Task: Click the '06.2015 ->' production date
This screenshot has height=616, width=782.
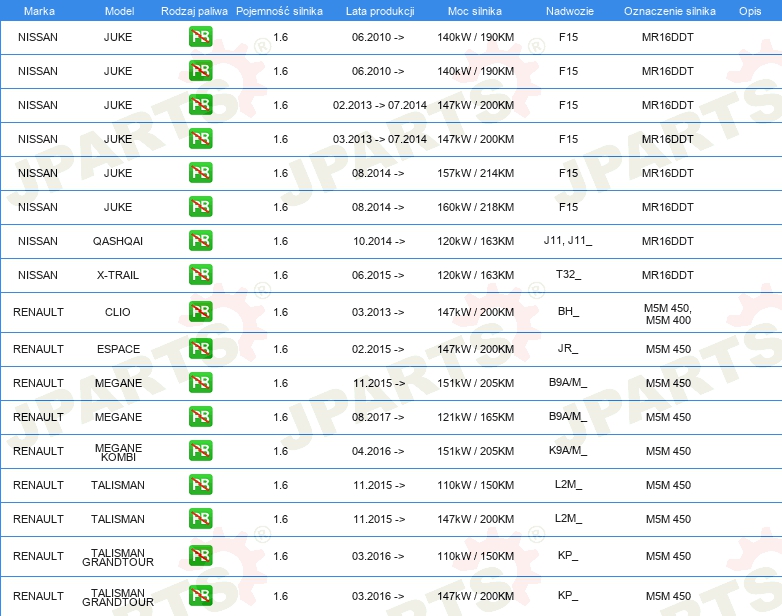Action: click(378, 275)
